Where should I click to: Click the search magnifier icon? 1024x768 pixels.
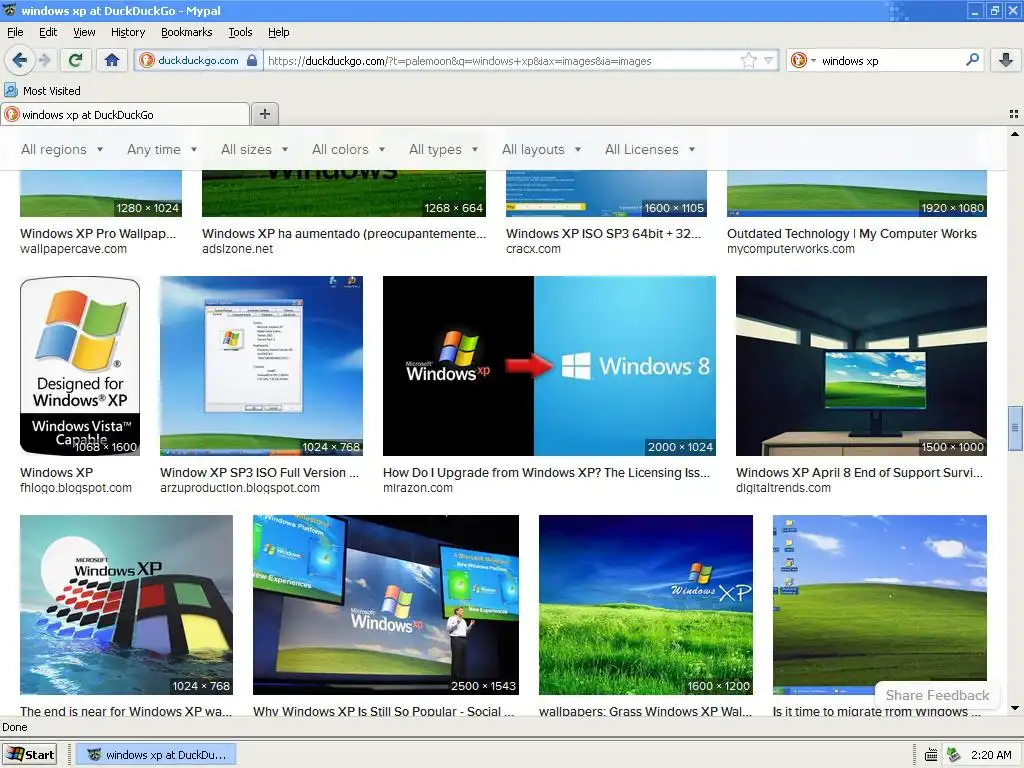(x=972, y=60)
